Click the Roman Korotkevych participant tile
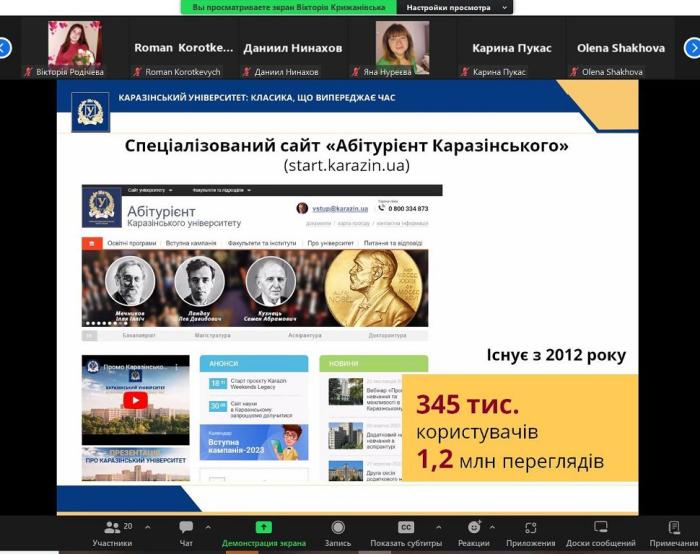This screenshot has height=554, width=700. (184, 48)
